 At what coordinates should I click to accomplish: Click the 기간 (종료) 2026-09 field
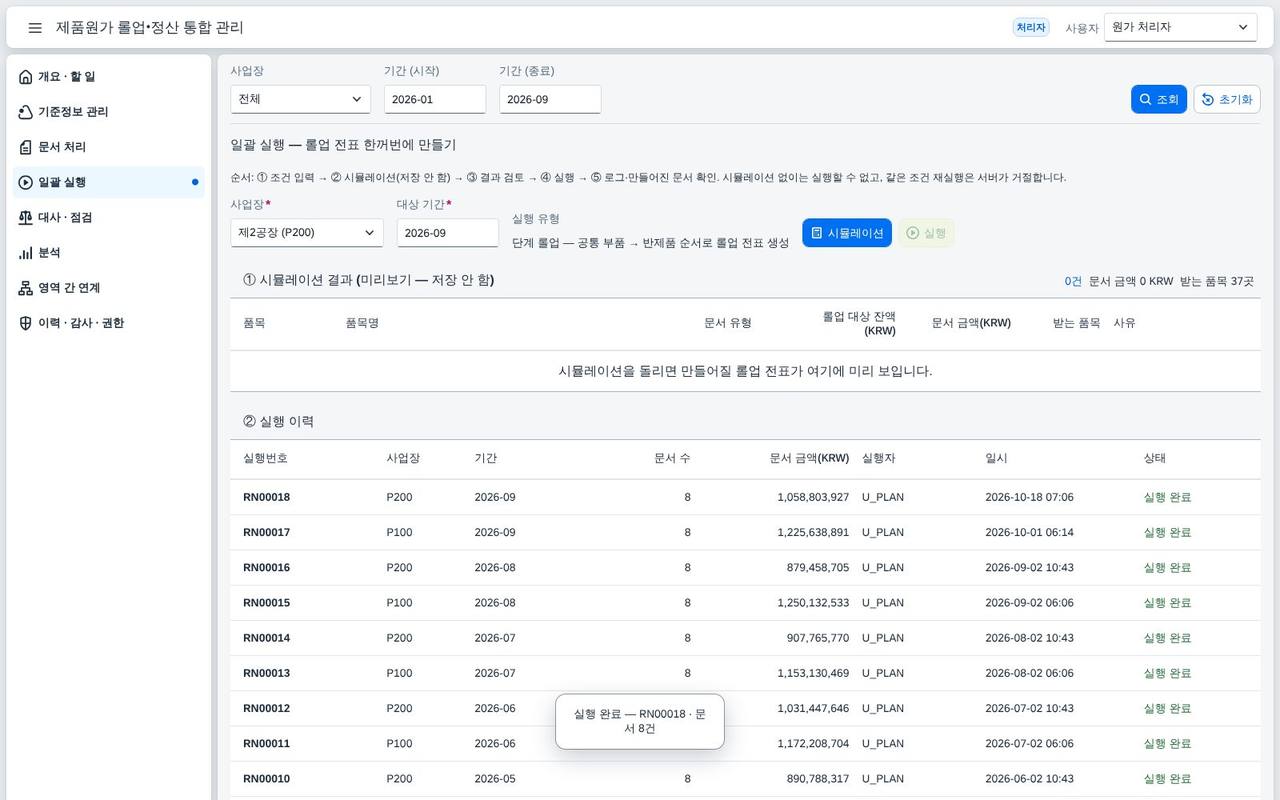click(550, 99)
